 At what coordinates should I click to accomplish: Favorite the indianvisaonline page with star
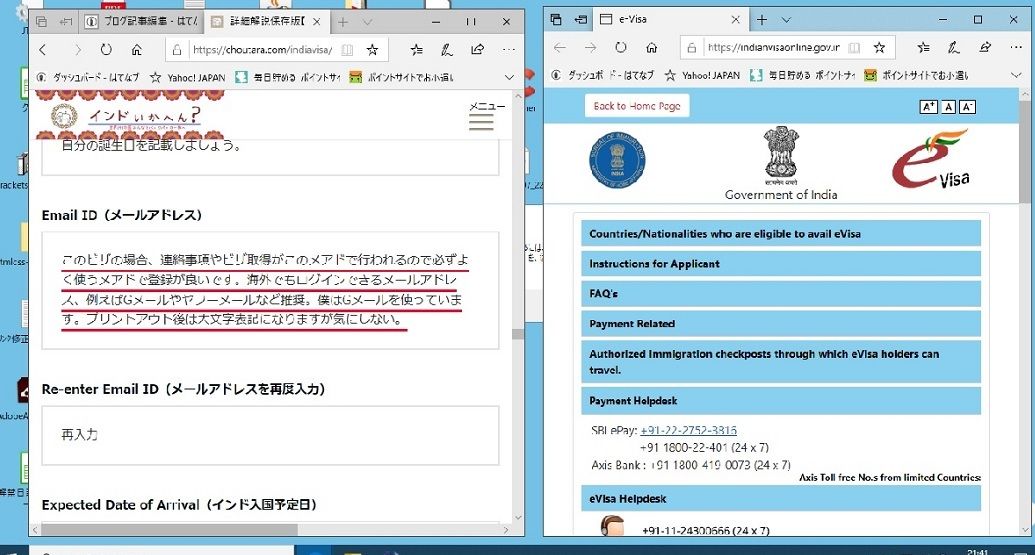(879, 48)
